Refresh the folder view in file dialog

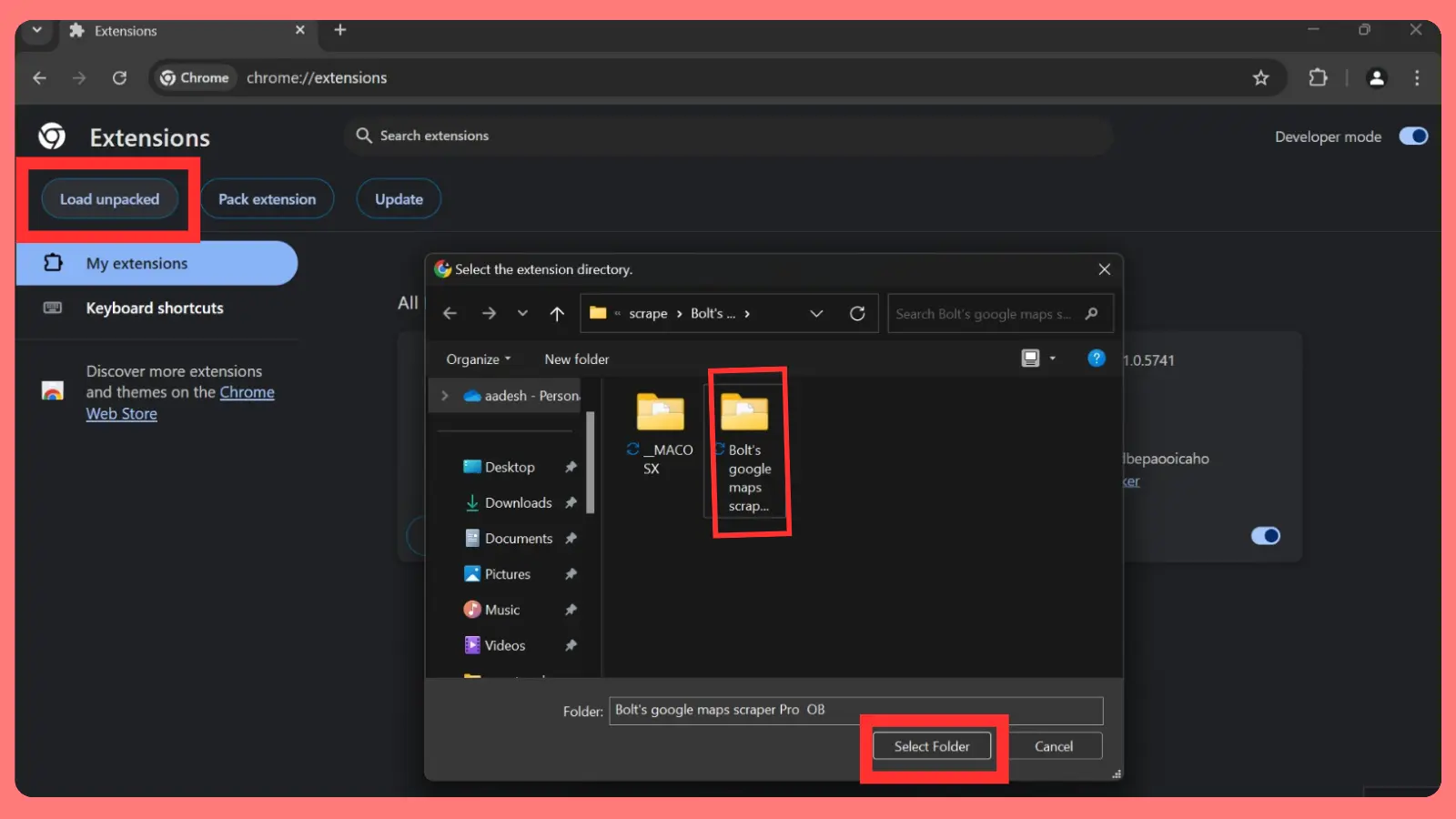(x=857, y=314)
